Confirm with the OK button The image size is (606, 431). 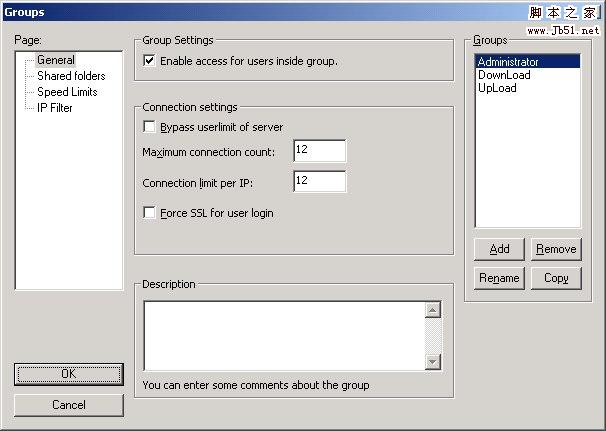68,373
